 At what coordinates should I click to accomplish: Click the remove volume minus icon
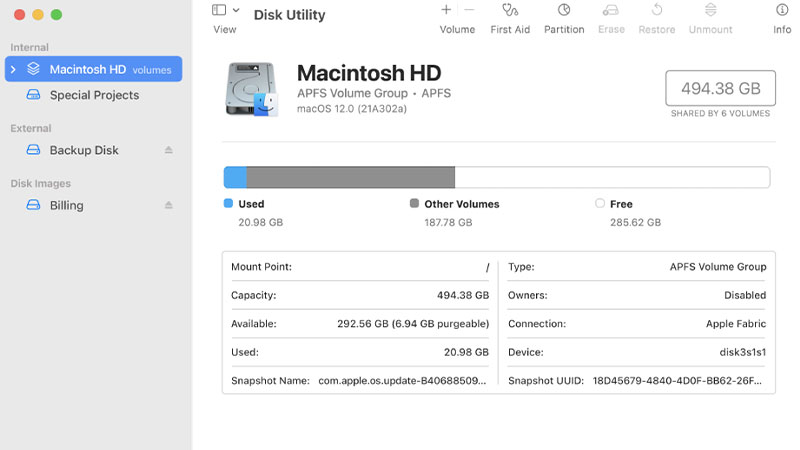coord(469,10)
